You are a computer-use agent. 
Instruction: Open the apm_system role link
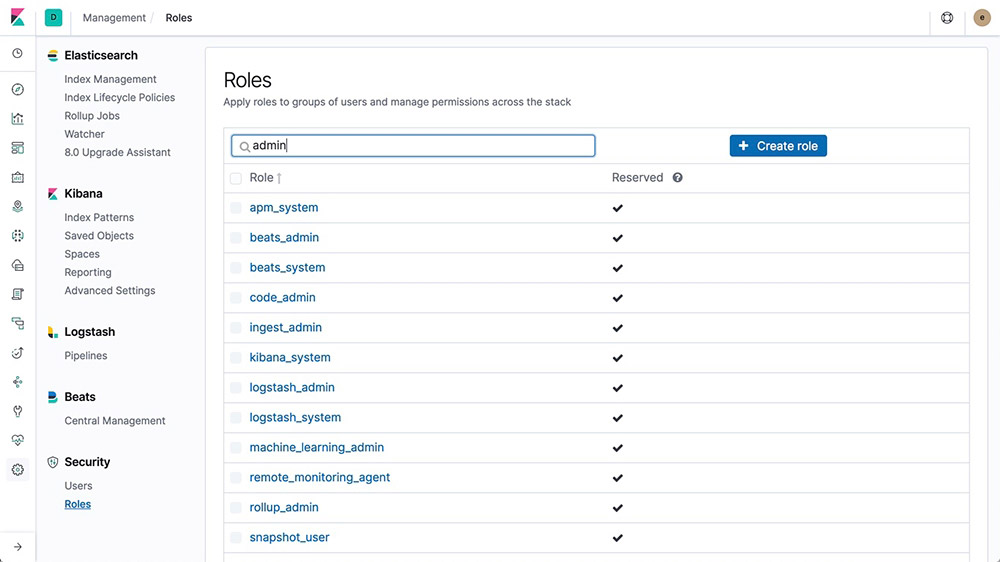pos(284,208)
